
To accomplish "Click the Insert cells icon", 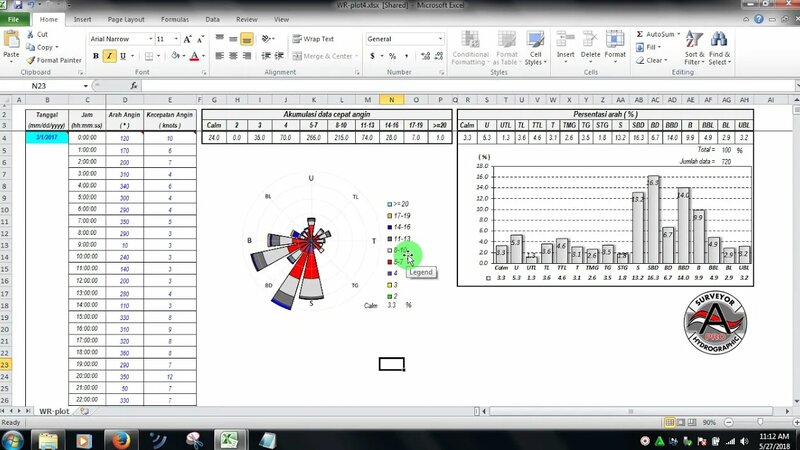I will [565, 40].
